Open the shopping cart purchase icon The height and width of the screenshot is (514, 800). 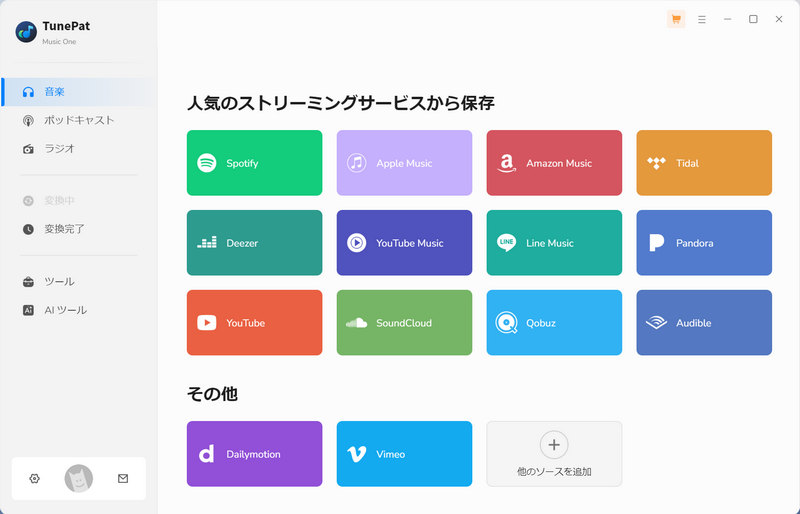(x=676, y=19)
